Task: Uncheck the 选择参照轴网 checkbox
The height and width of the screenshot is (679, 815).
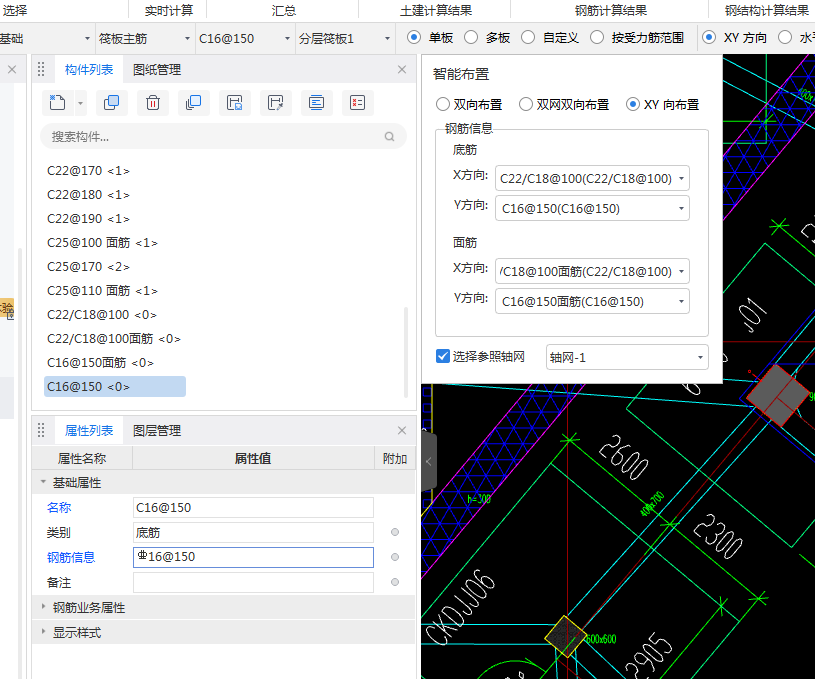Action: pos(443,356)
